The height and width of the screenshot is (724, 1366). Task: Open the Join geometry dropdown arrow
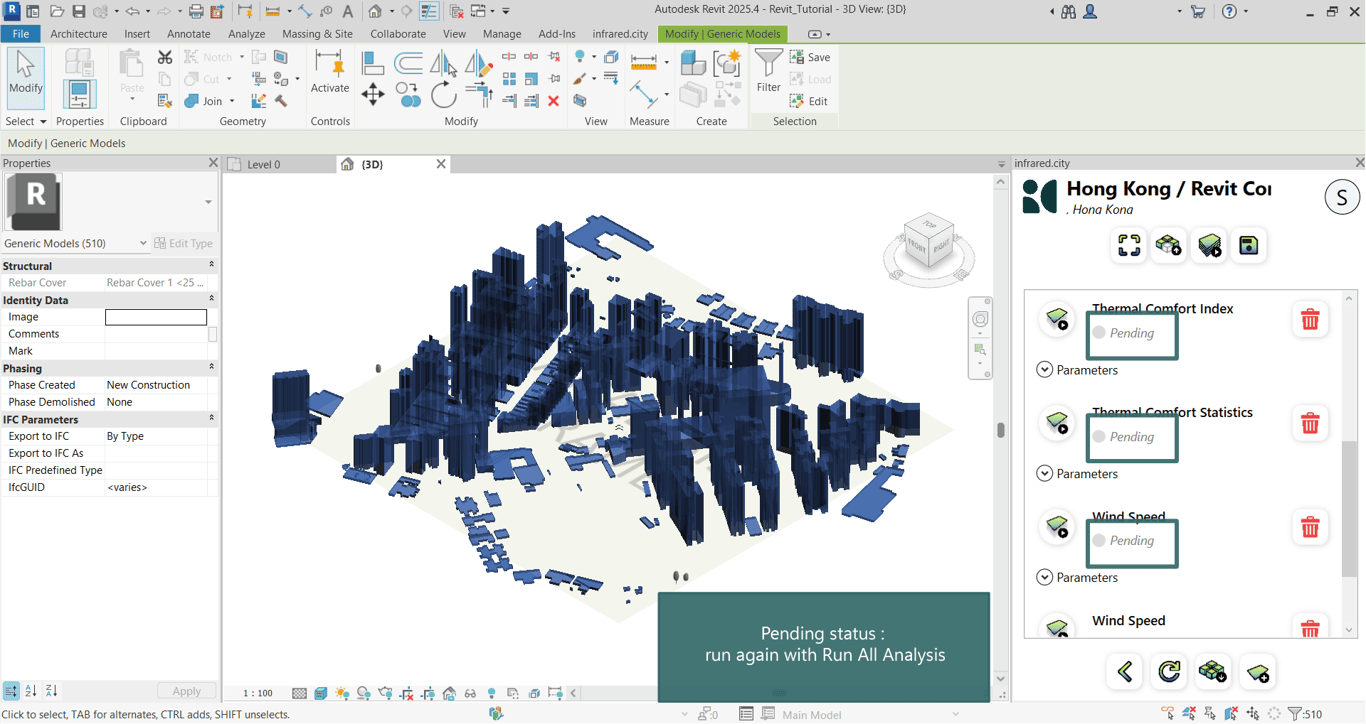click(232, 101)
